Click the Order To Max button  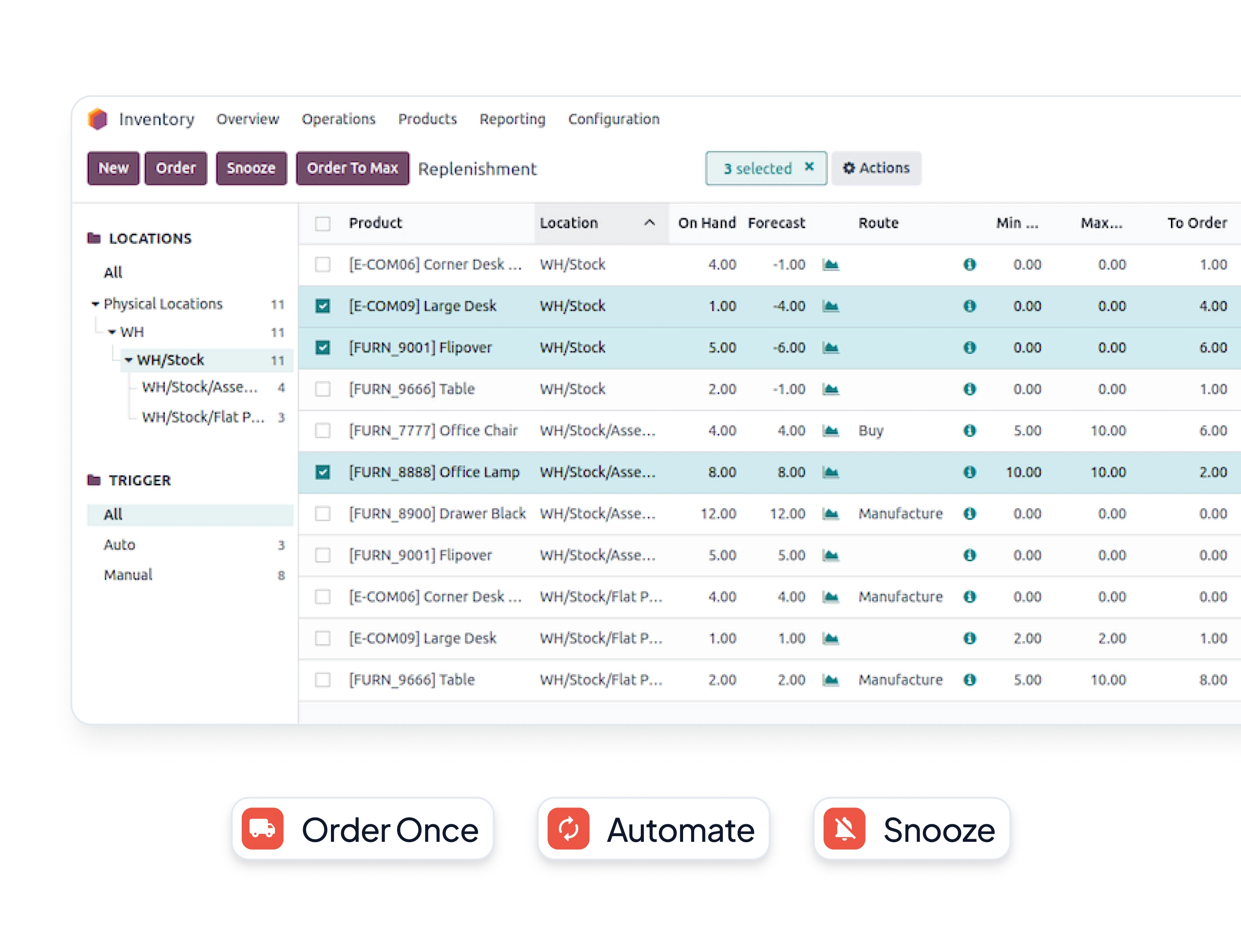[353, 168]
